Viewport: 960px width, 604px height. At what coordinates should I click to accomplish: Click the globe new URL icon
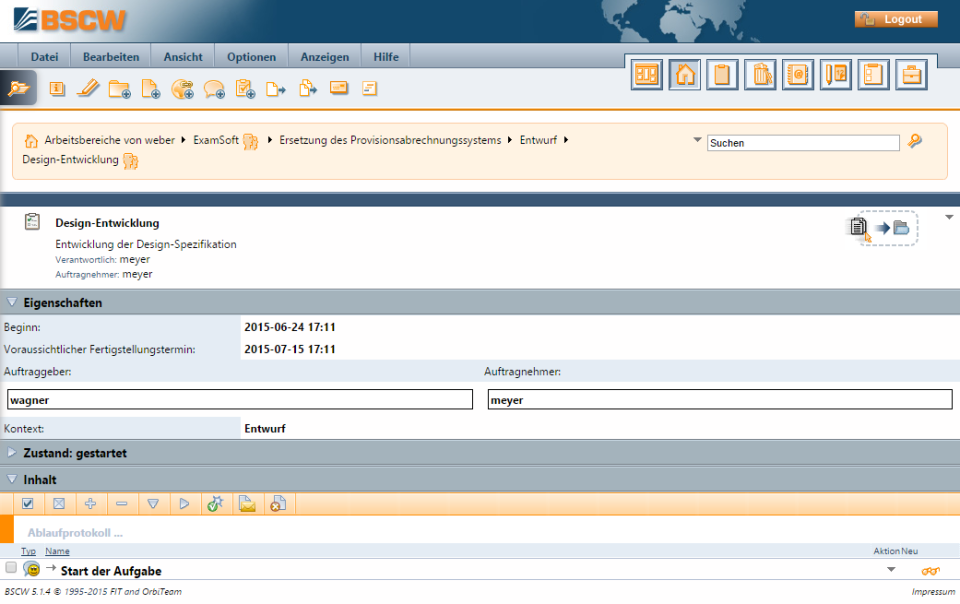tap(182, 89)
